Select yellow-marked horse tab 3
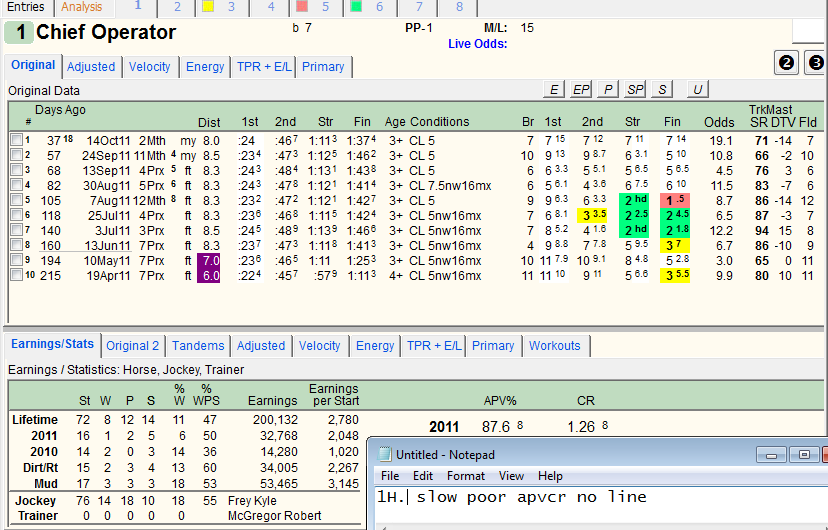Screen dimensions: 828x530 (222, 7)
